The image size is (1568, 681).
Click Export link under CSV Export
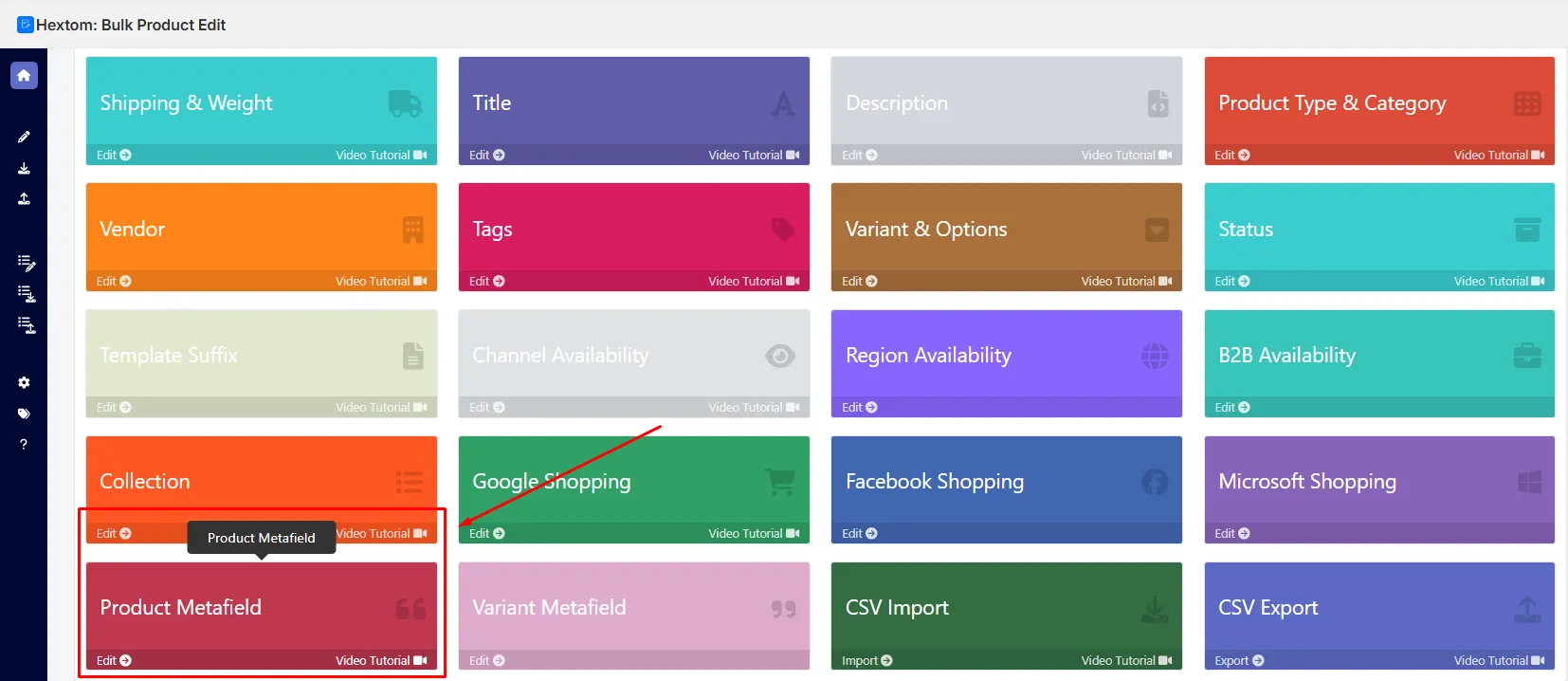click(1239, 661)
